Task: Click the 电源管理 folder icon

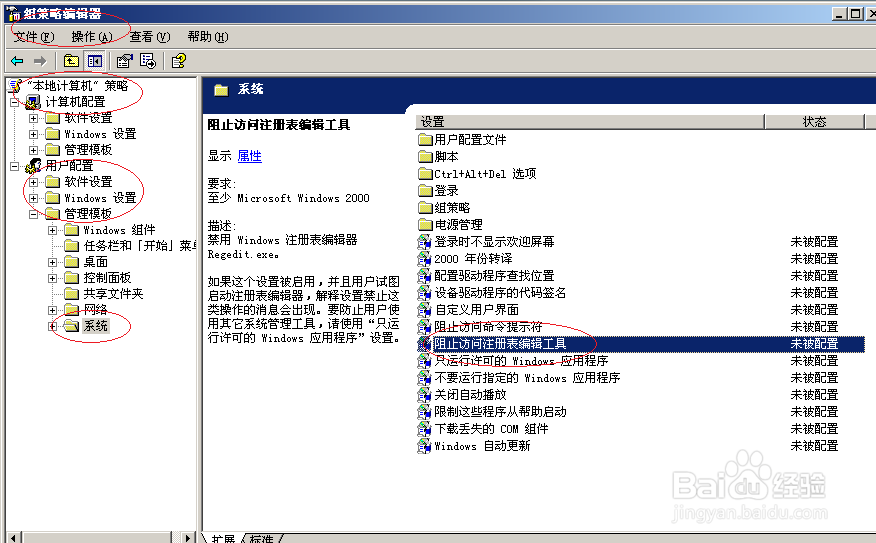Action: [x=425, y=225]
